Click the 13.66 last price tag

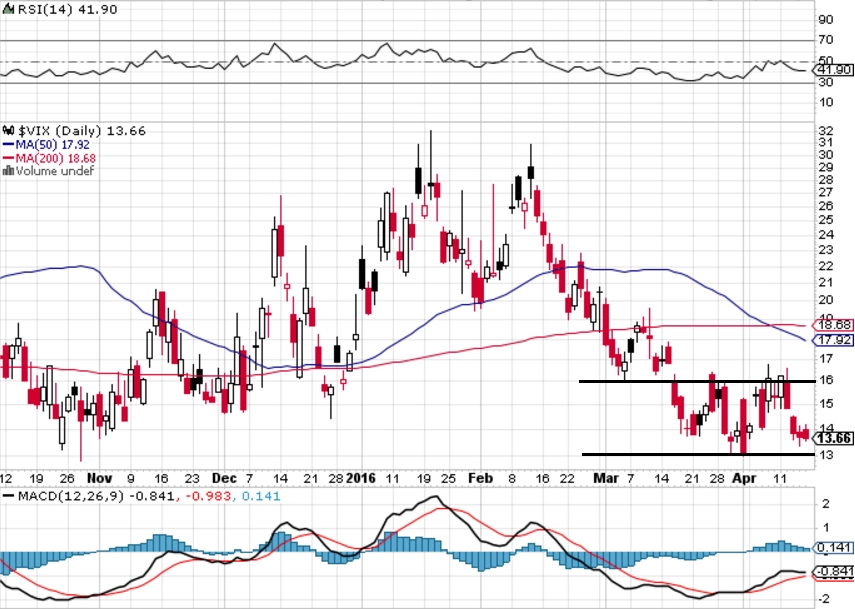tap(833, 438)
